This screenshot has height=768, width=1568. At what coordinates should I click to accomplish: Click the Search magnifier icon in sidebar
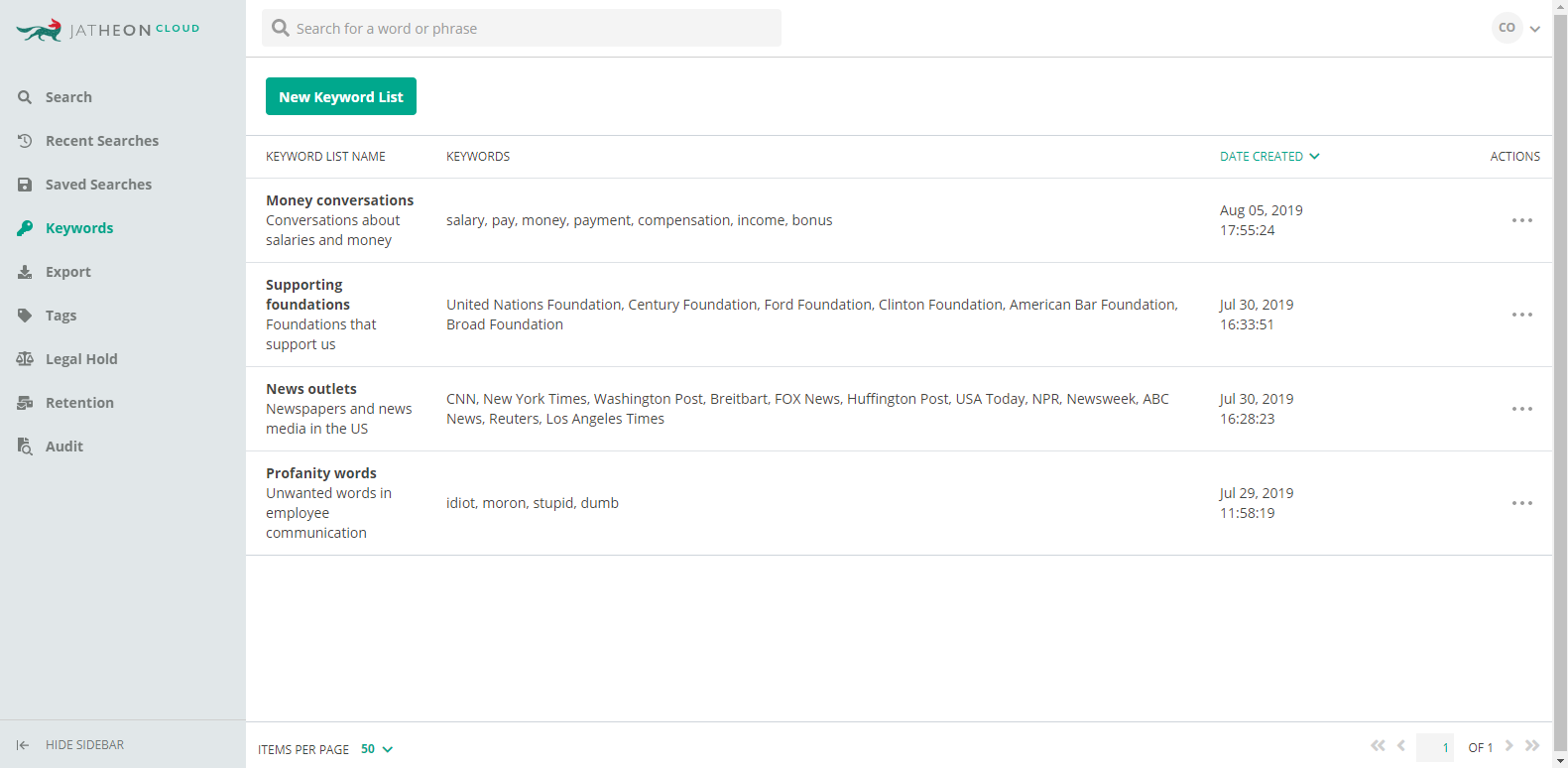pyautogui.click(x=25, y=97)
